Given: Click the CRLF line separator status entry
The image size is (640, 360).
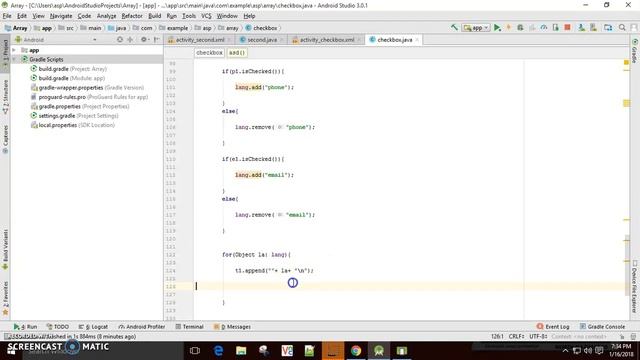Looking at the screenshot, I should coord(516,336).
